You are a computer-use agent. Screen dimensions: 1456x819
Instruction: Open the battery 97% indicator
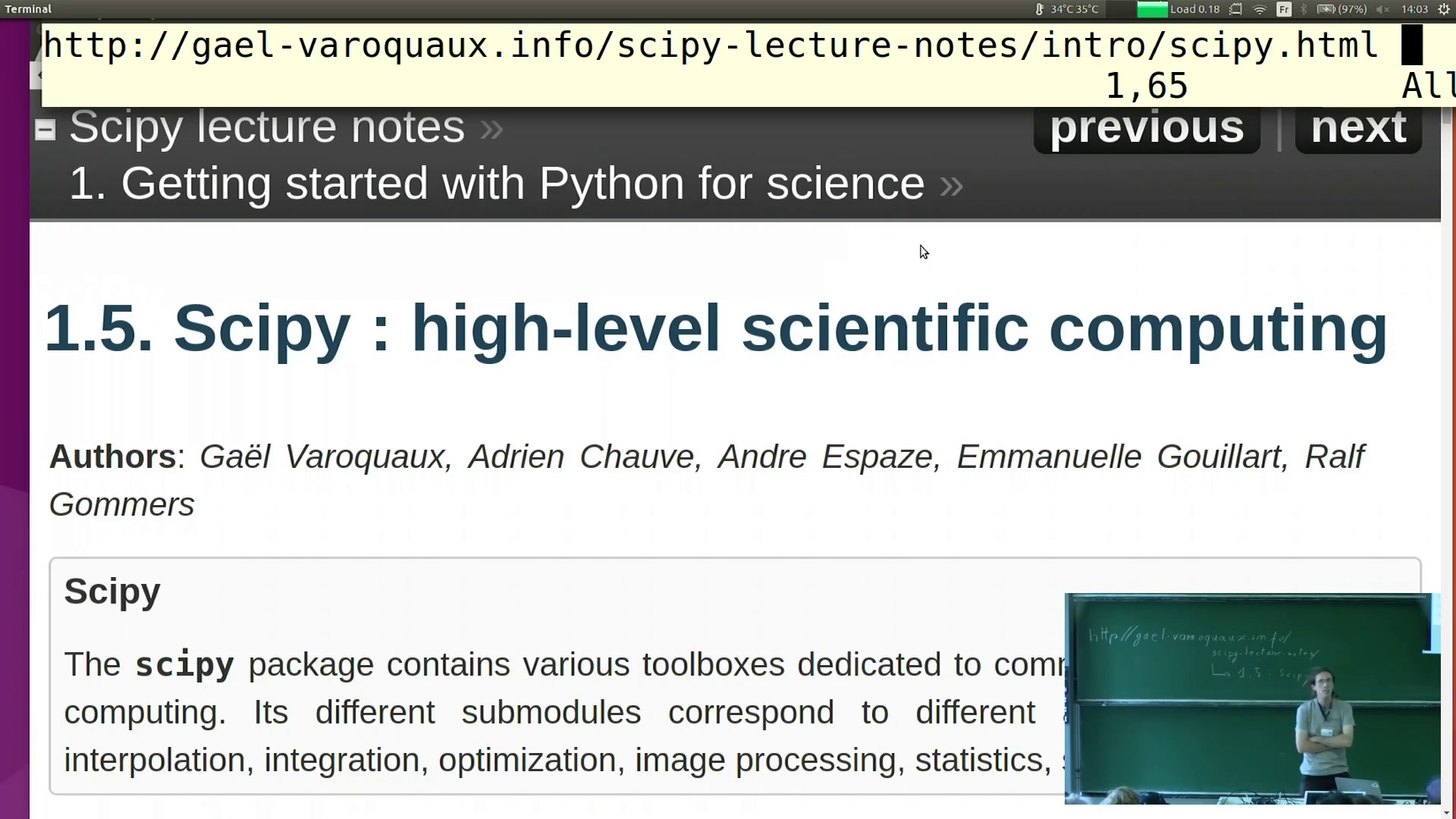click(x=1341, y=9)
